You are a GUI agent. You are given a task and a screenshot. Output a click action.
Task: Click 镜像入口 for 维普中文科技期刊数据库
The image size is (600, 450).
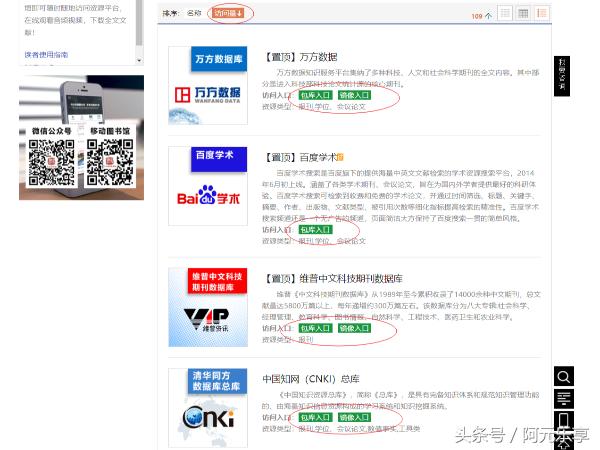click(354, 328)
